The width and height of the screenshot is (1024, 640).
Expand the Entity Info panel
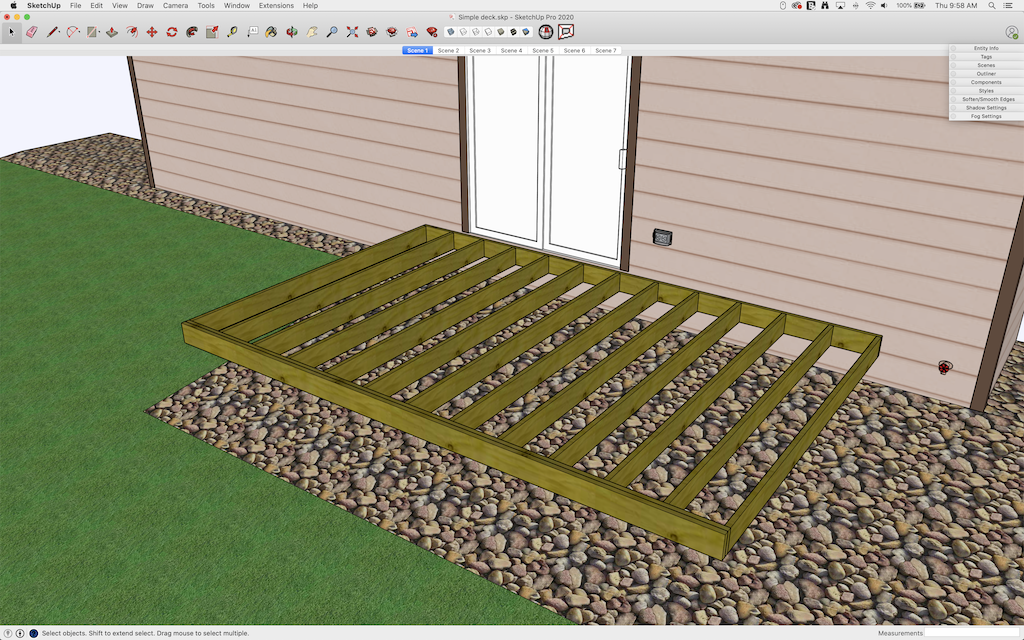[x=986, y=48]
